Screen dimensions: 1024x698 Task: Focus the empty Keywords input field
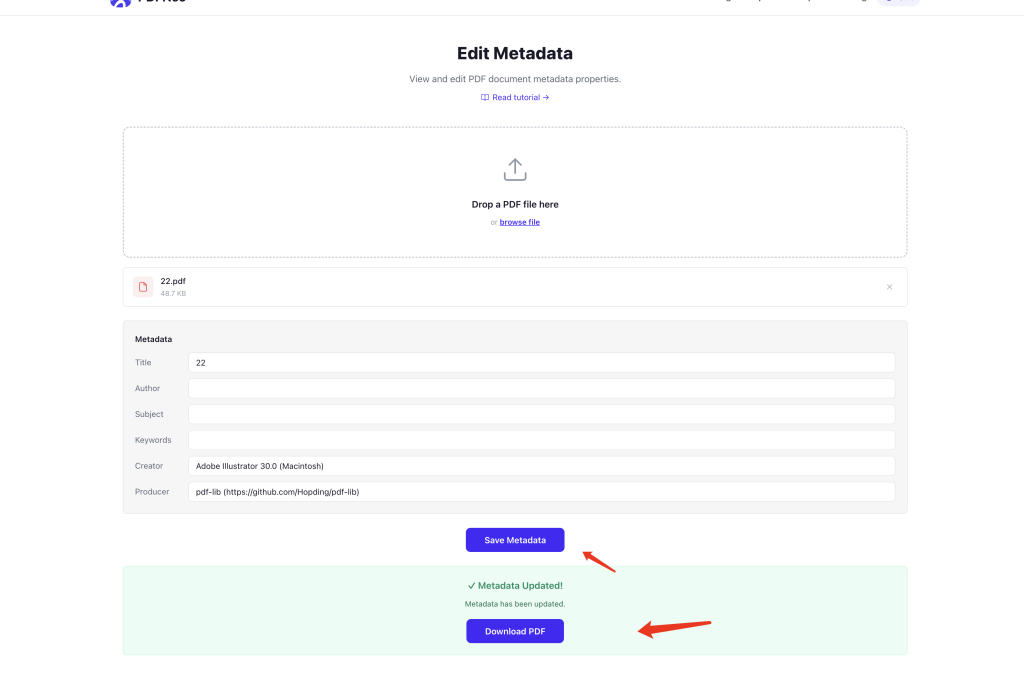pos(541,440)
